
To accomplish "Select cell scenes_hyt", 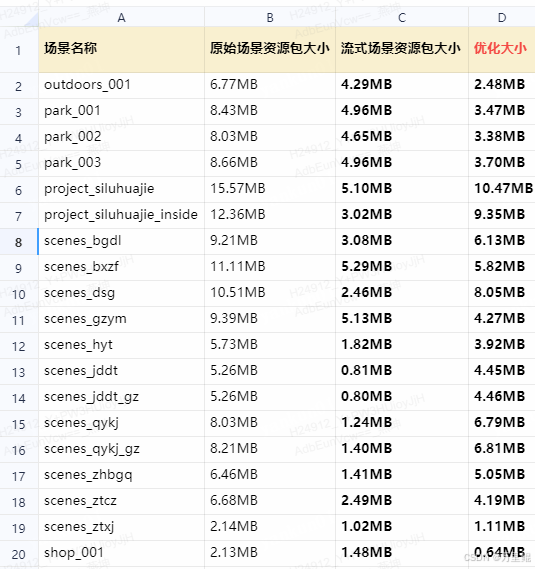I will tap(121, 345).
